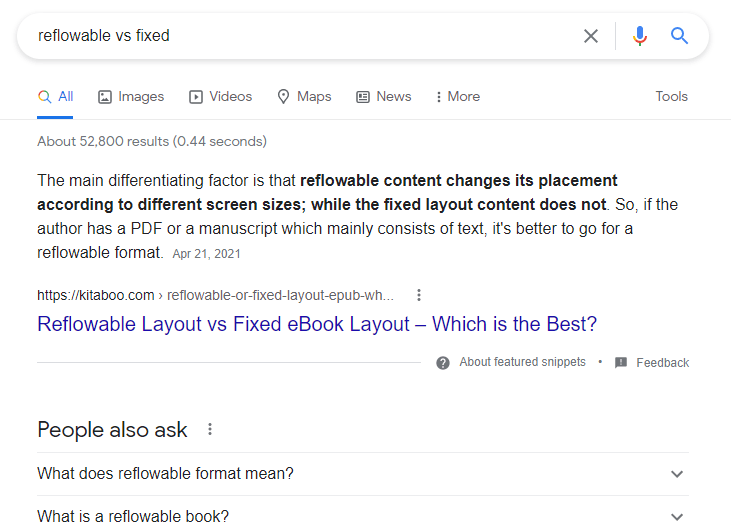Image resolution: width=731 pixels, height=531 pixels.
Task: Click the question mark icon beside About featured snippets
Action: (x=443, y=362)
